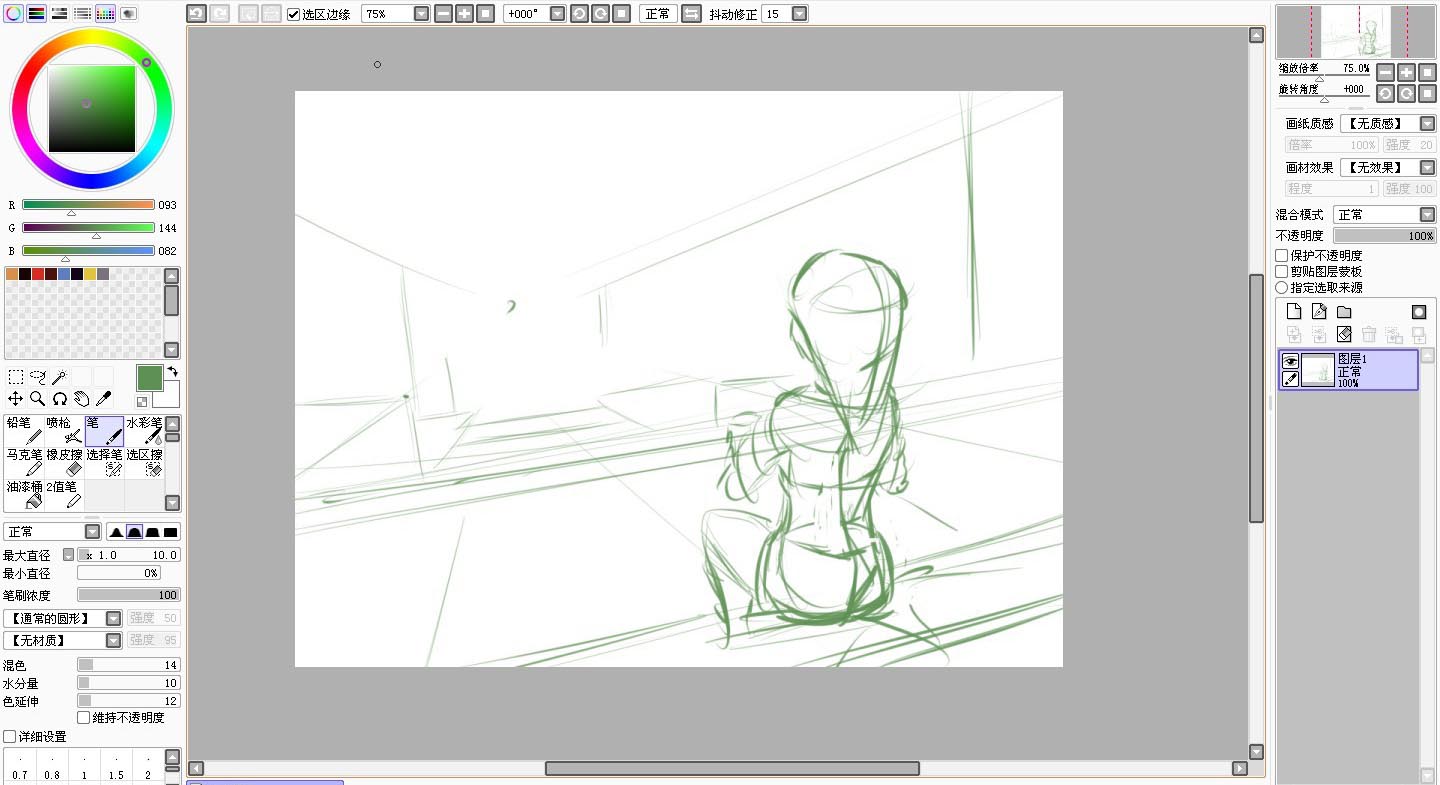Viewport: 1440px width, 785px height.
Task: Select the 水彩笔 watercolor brush tool
Action: point(144,431)
